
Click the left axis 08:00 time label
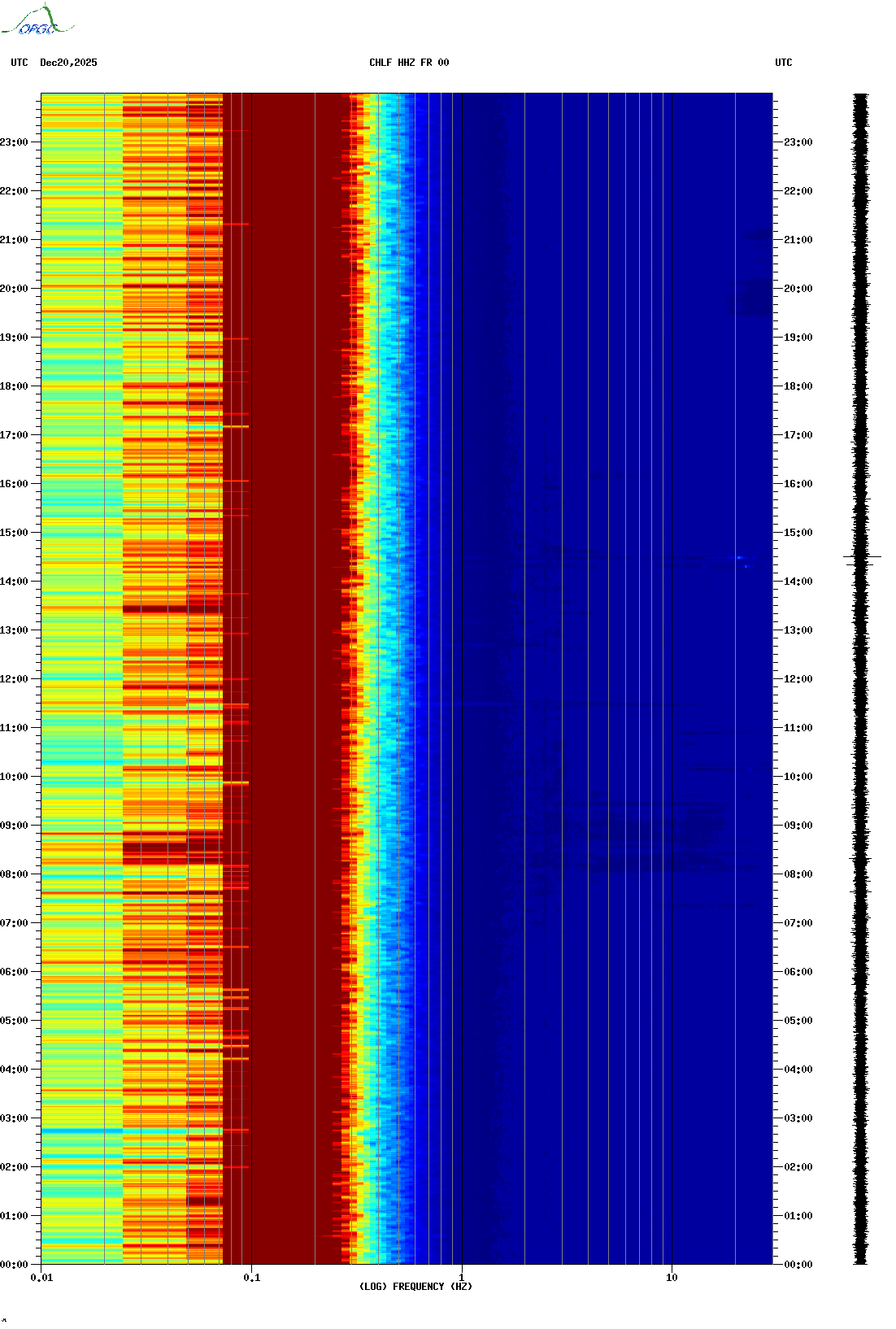[14, 874]
